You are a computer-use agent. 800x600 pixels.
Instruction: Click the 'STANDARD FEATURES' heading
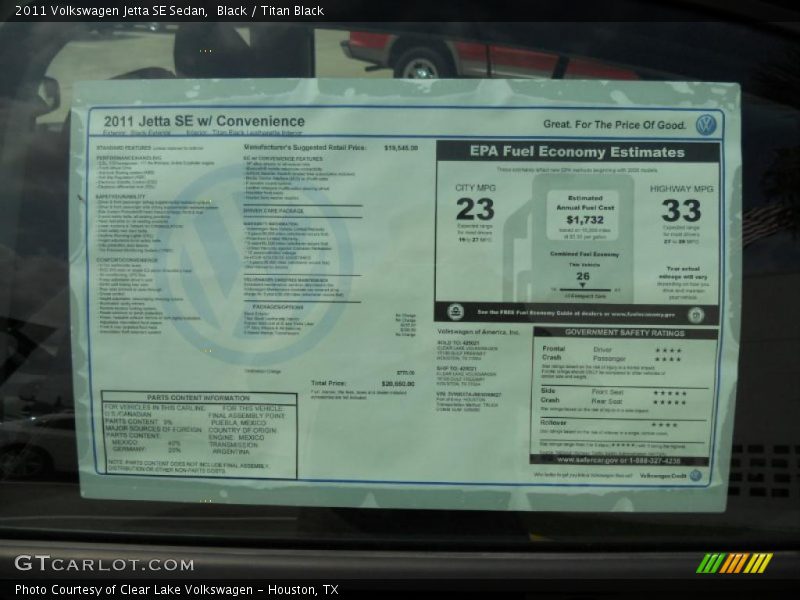point(124,148)
